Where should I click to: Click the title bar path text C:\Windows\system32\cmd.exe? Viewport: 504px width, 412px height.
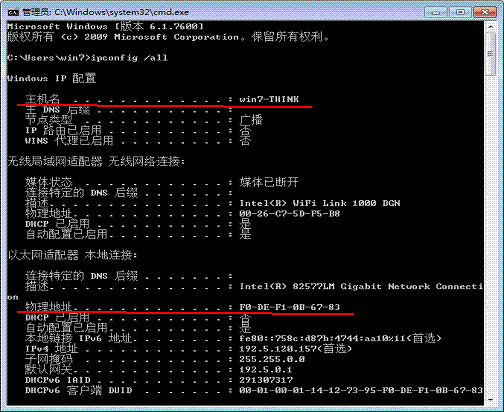pos(122,12)
